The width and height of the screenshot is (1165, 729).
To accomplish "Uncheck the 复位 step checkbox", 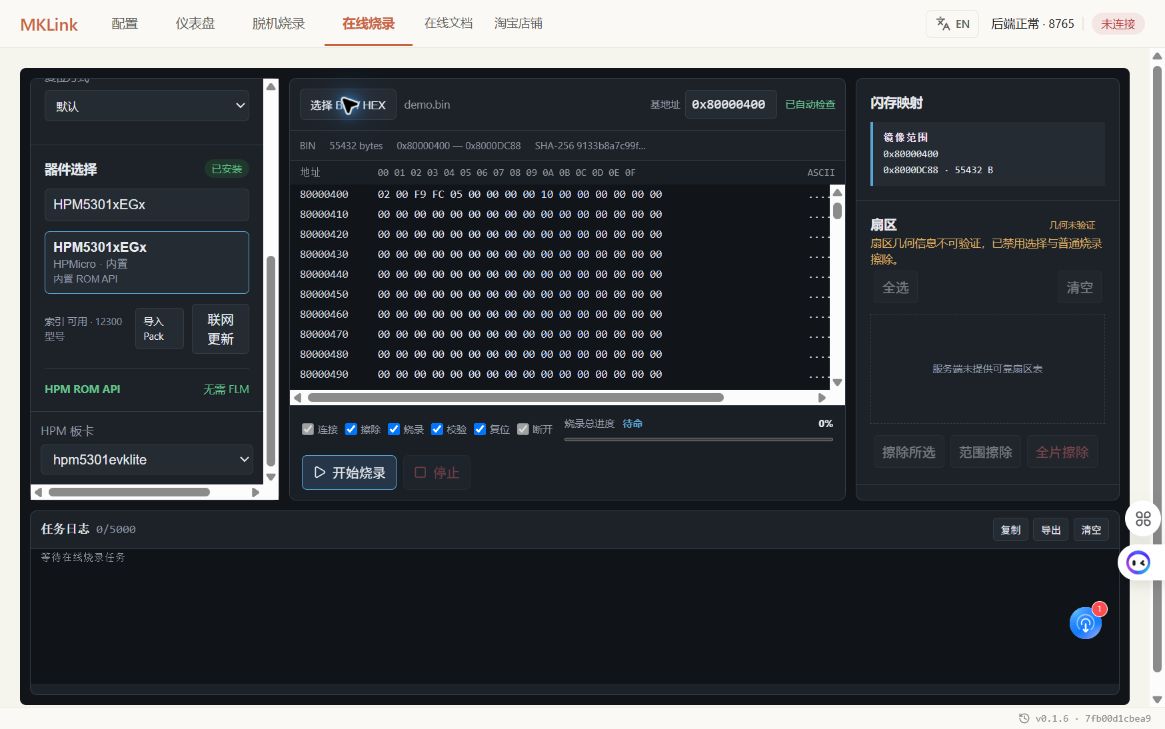I will click(x=480, y=429).
